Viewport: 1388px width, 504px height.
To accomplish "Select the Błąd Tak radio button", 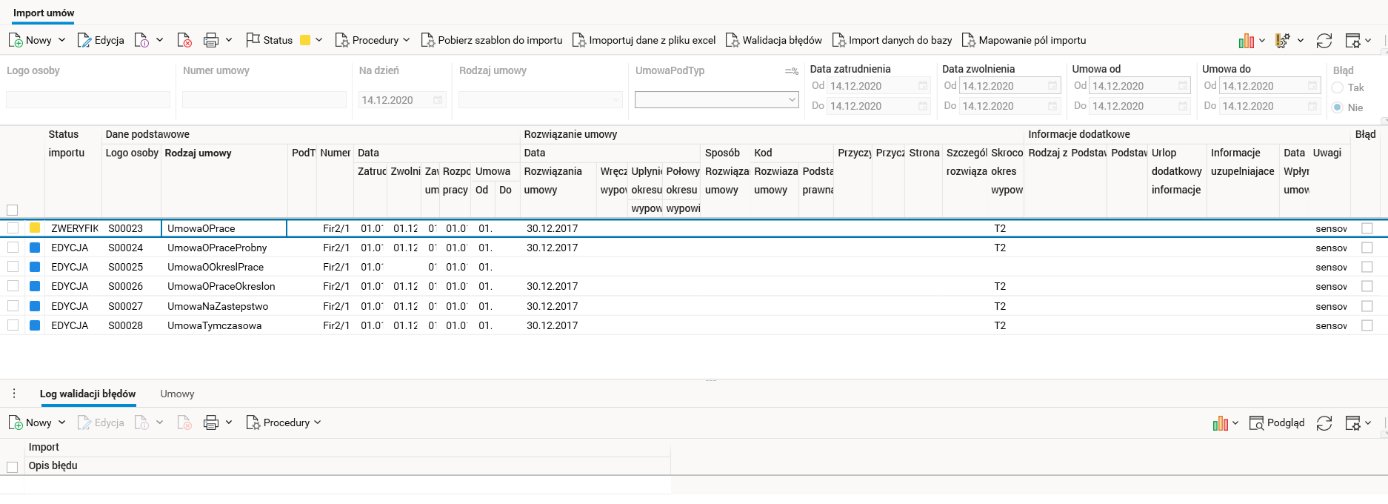I will [1337, 88].
